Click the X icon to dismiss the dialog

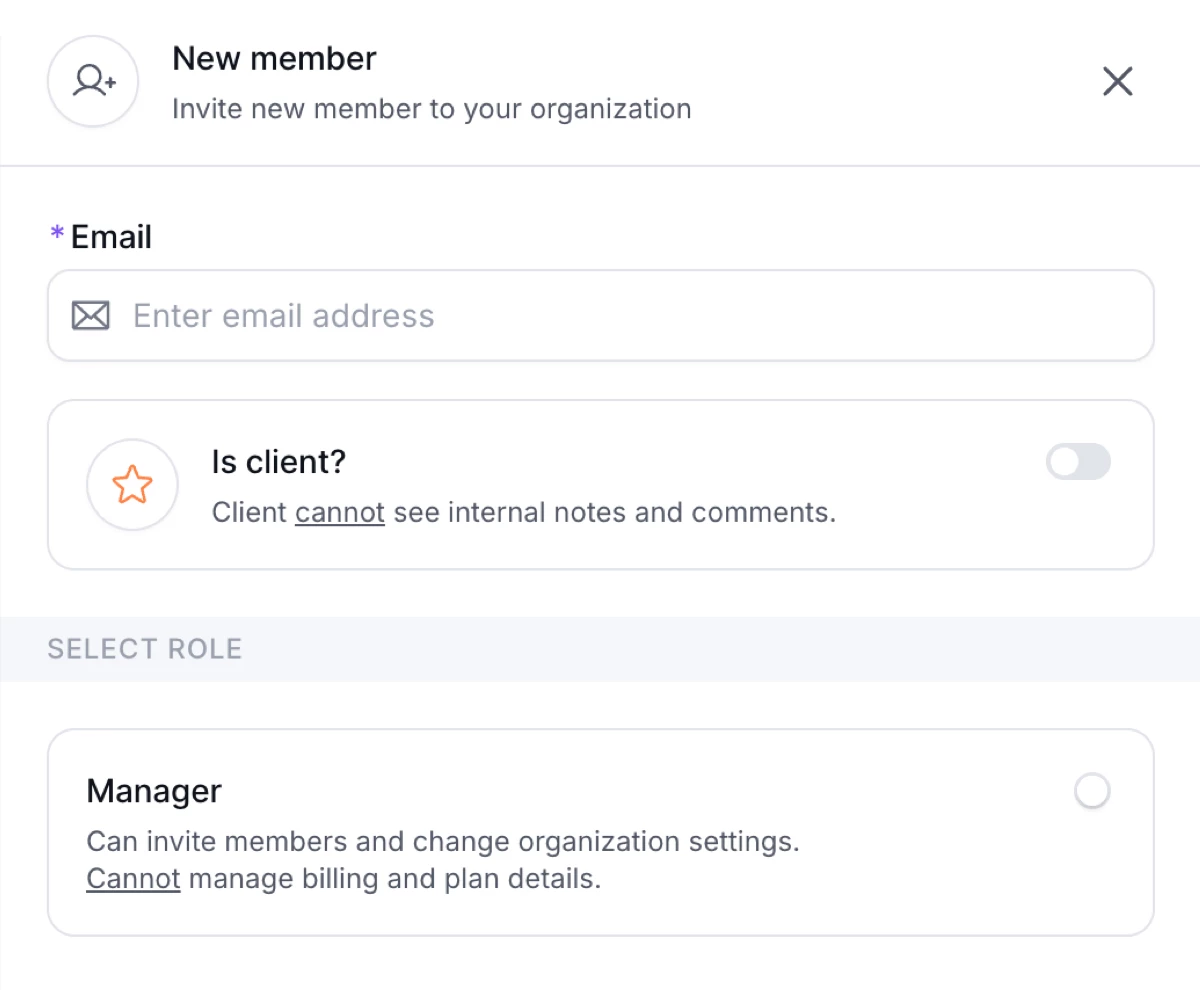[x=1117, y=81]
